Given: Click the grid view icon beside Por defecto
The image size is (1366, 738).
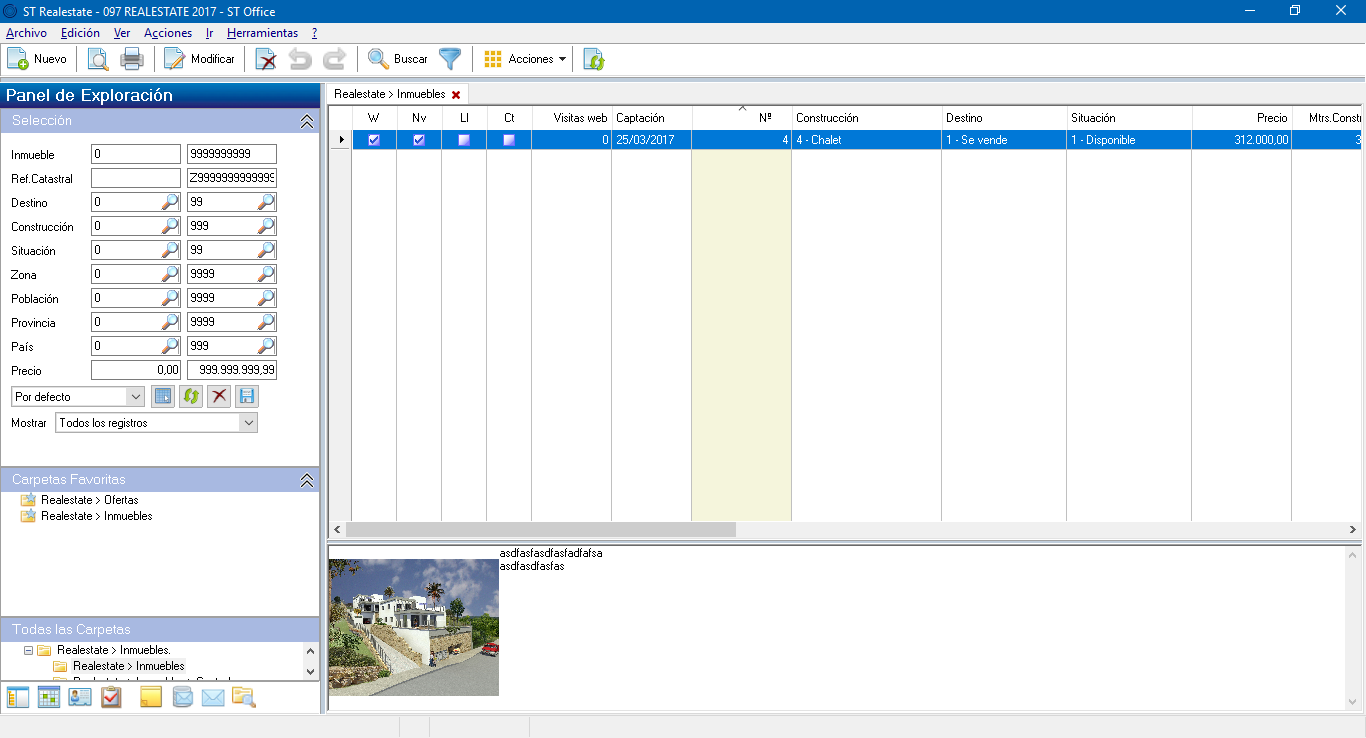Looking at the screenshot, I should (x=163, y=396).
